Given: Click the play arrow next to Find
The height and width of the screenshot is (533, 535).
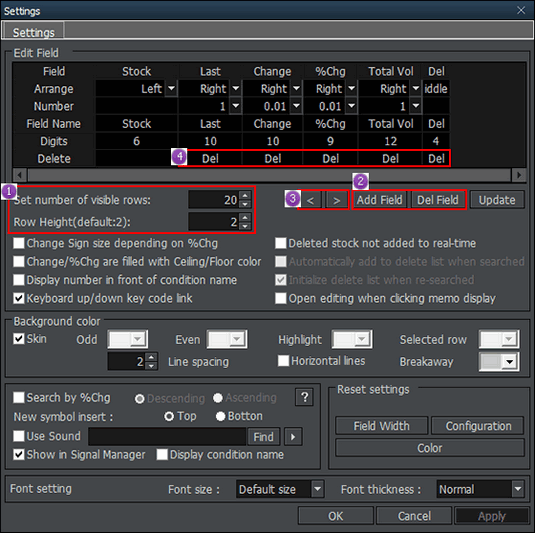Looking at the screenshot, I should (x=293, y=436).
